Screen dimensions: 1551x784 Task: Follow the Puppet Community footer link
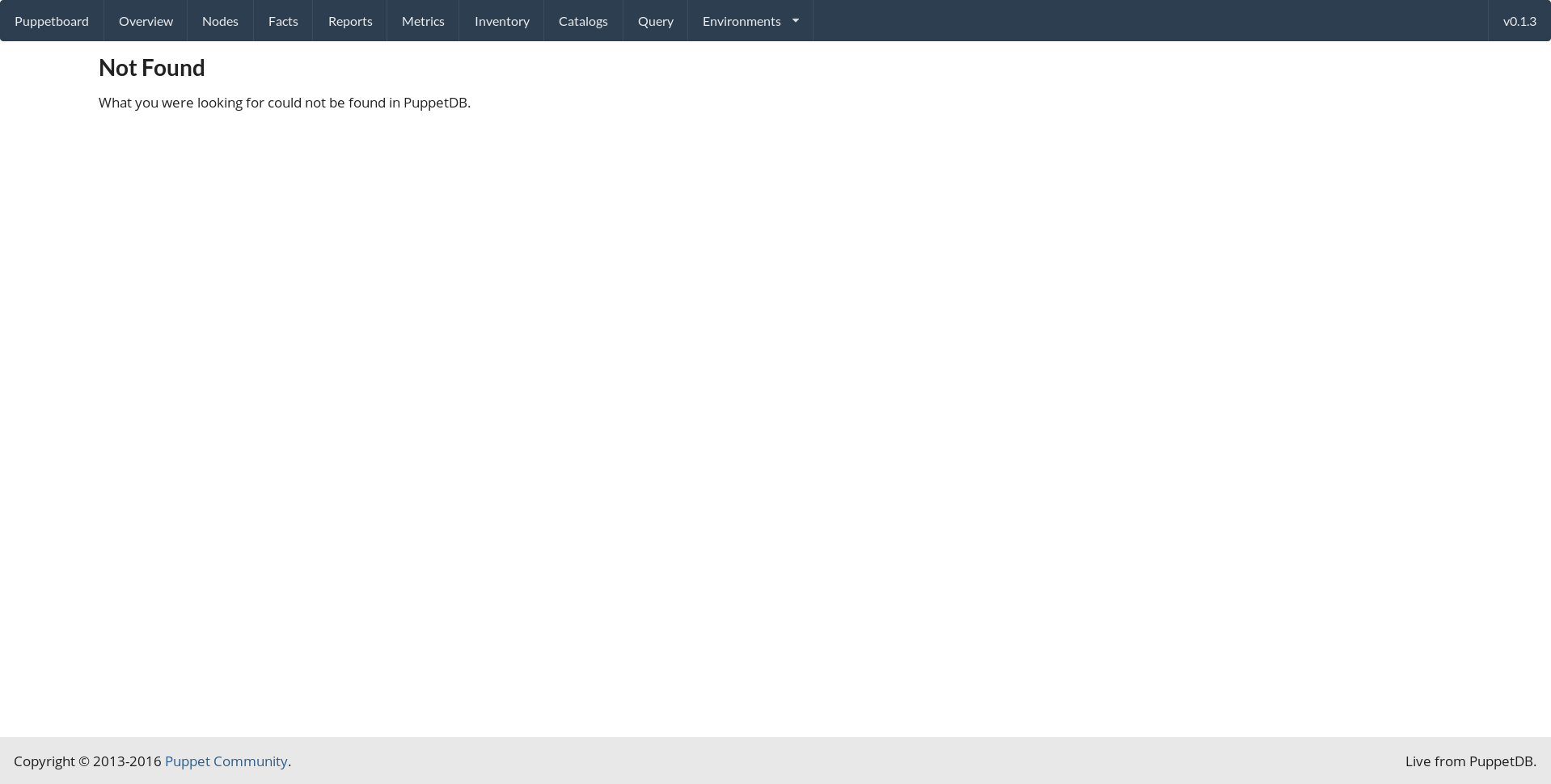(226, 761)
